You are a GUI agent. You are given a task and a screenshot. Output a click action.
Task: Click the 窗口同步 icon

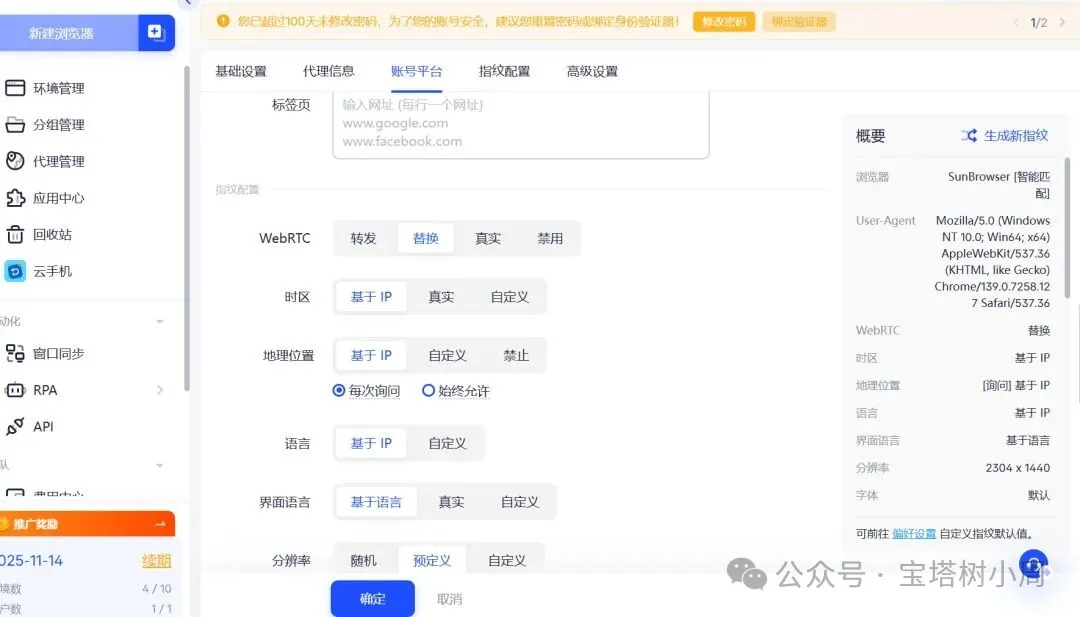click(15, 353)
